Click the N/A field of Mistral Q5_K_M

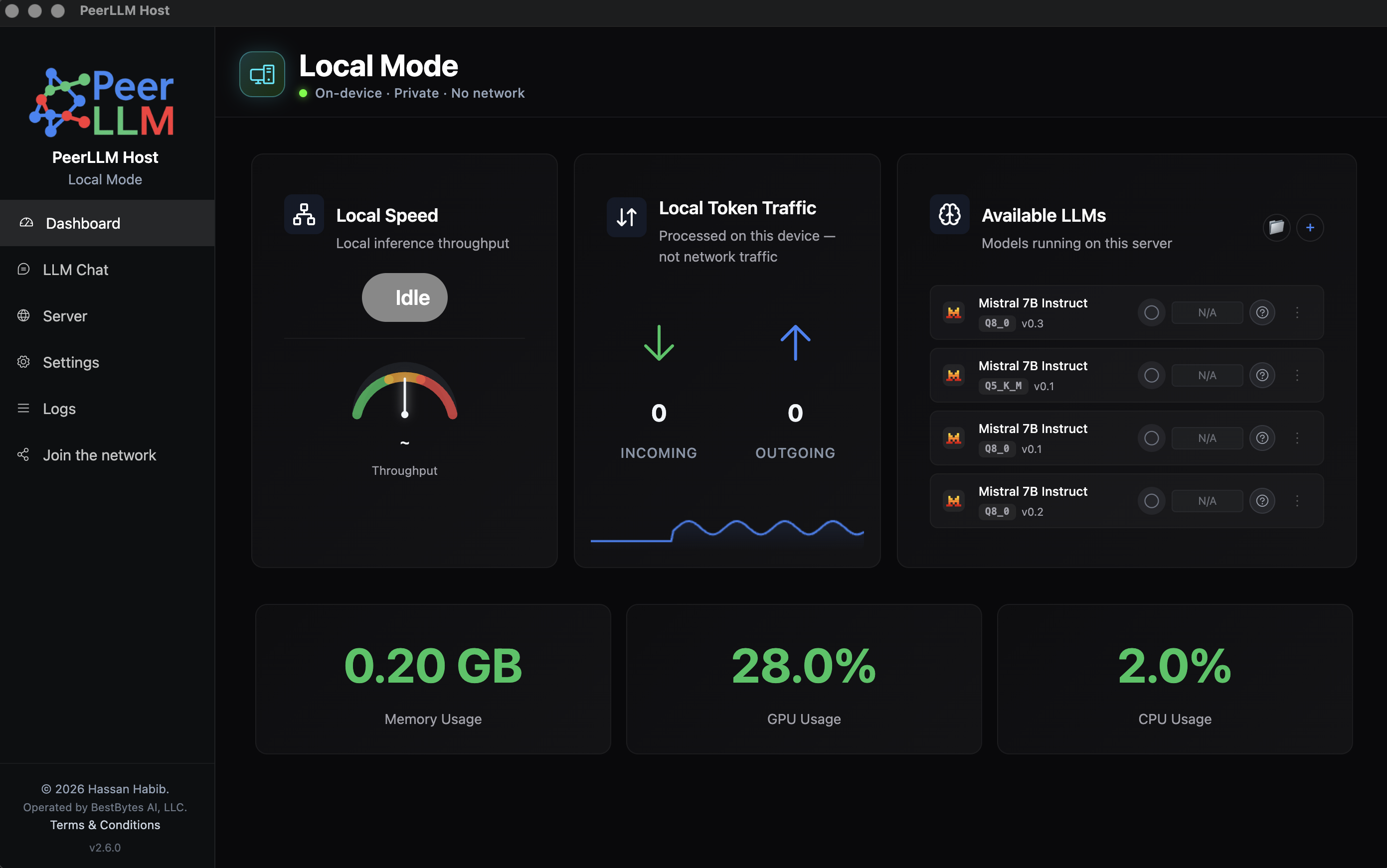(1207, 375)
